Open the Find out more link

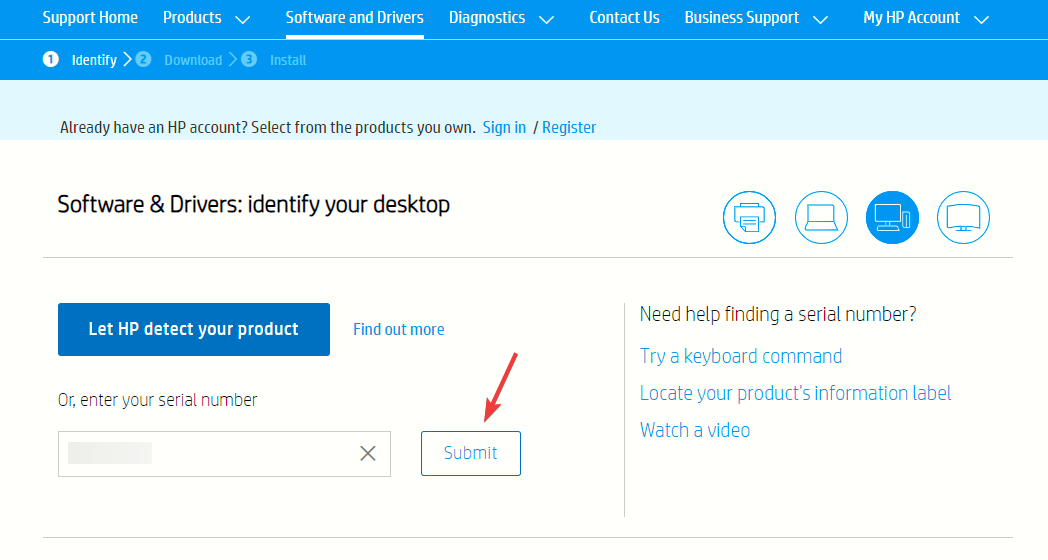[x=398, y=329]
